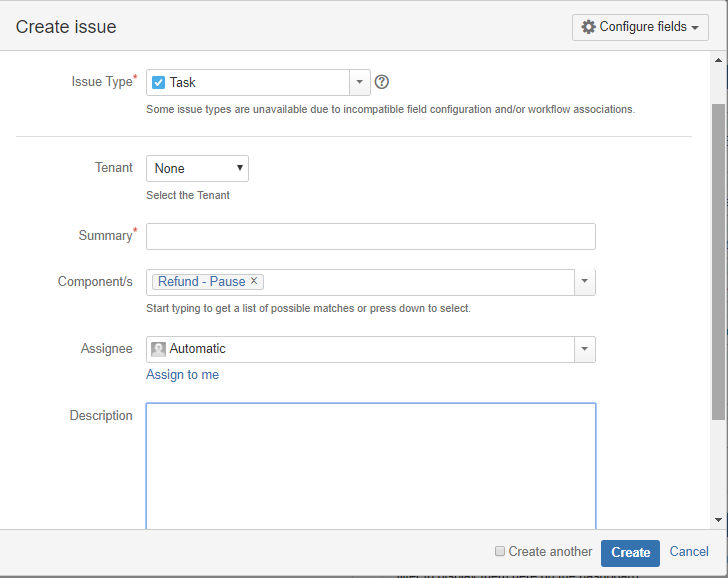Expand the Component/s dropdown arrow
The height and width of the screenshot is (578, 728).
click(585, 282)
